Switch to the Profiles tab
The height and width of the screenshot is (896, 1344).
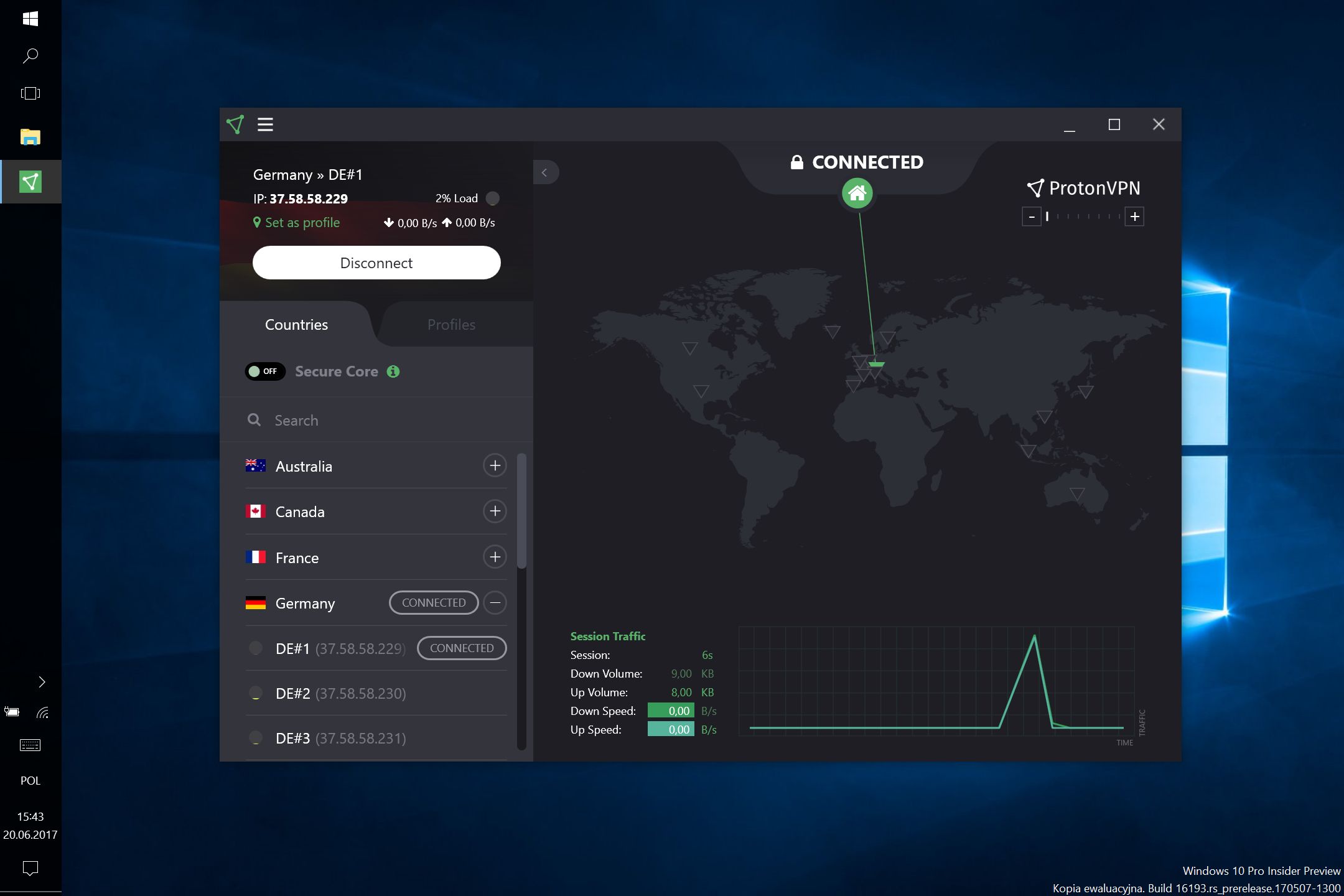(451, 325)
